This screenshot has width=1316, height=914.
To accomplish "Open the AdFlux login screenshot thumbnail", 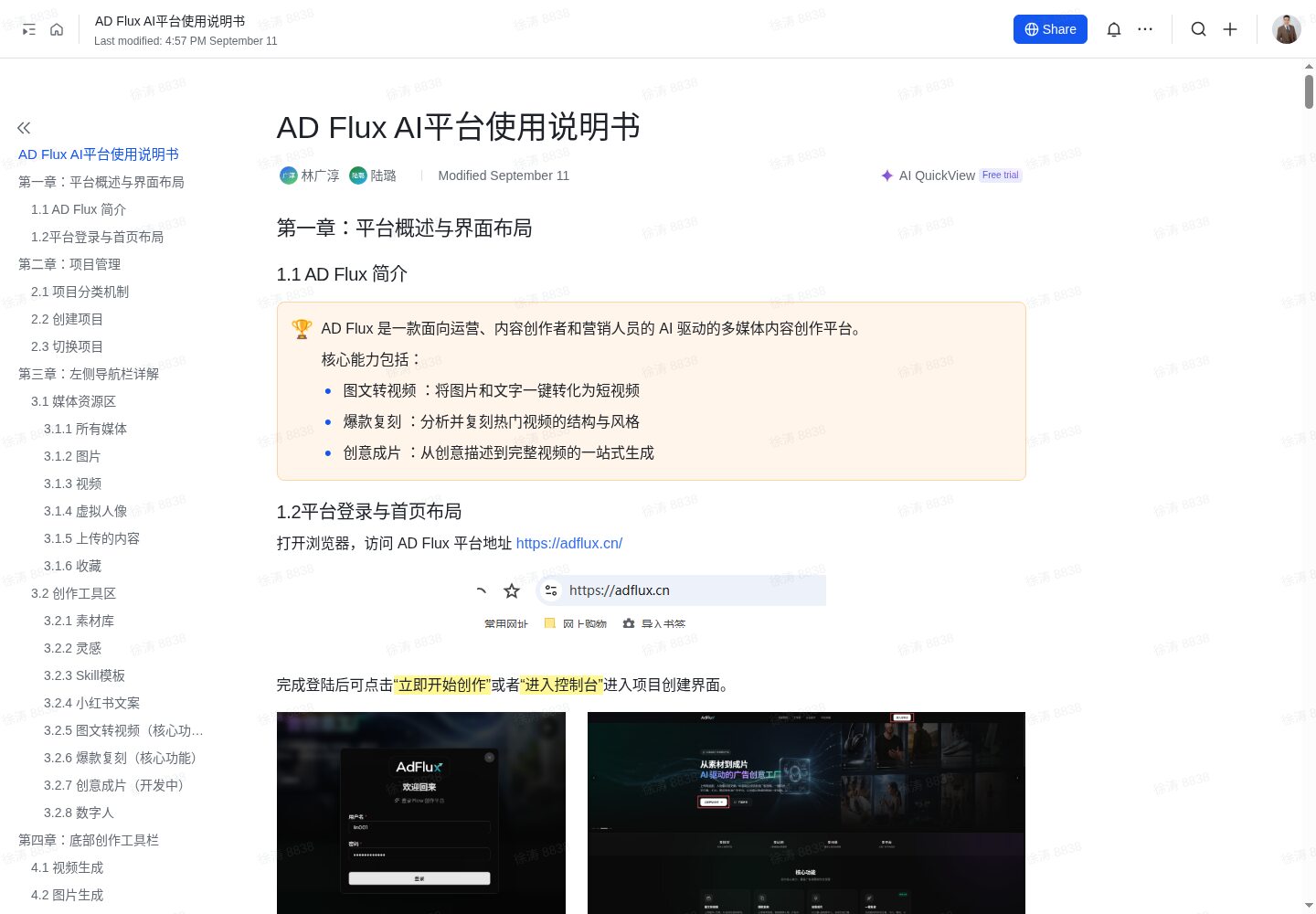I will pyautogui.click(x=421, y=813).
